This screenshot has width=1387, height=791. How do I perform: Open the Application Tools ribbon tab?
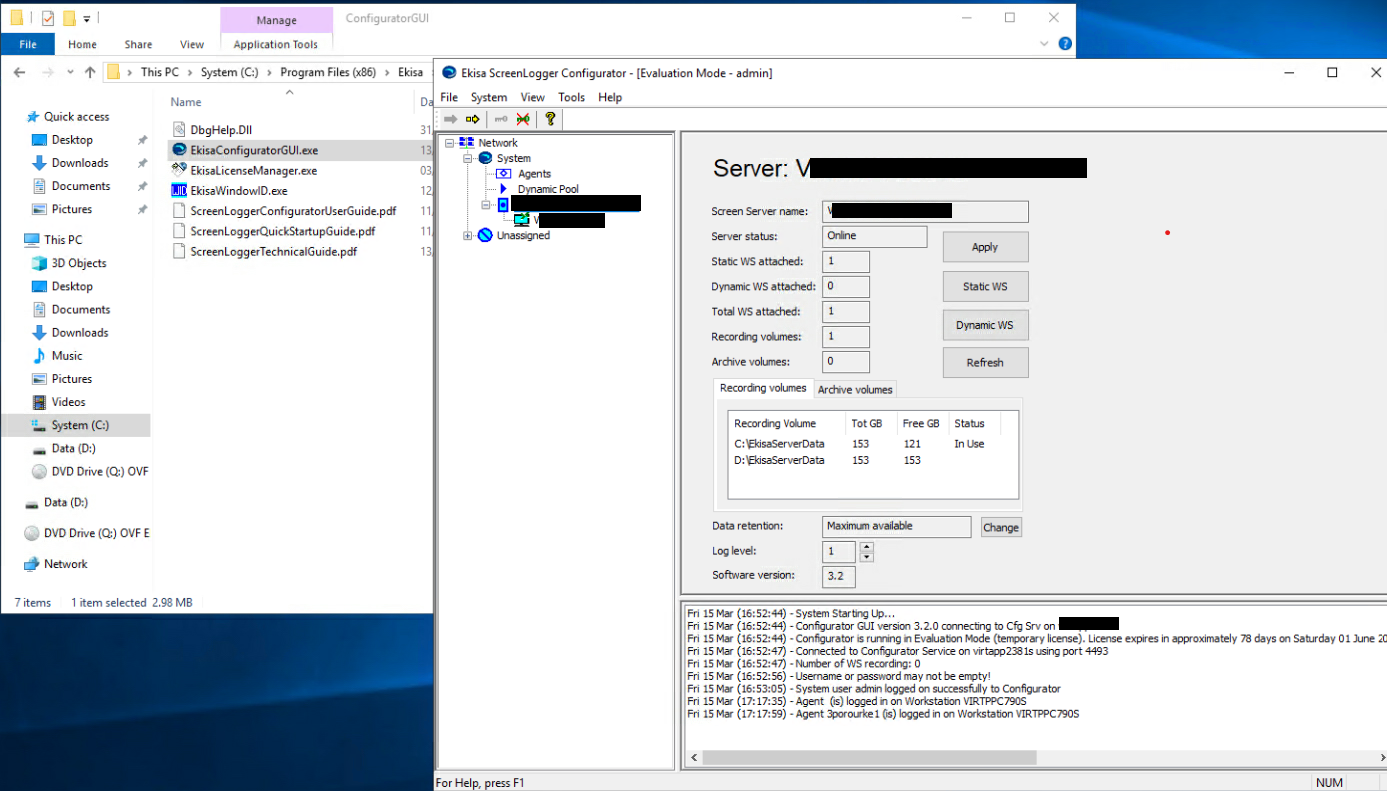click(276, 44)
